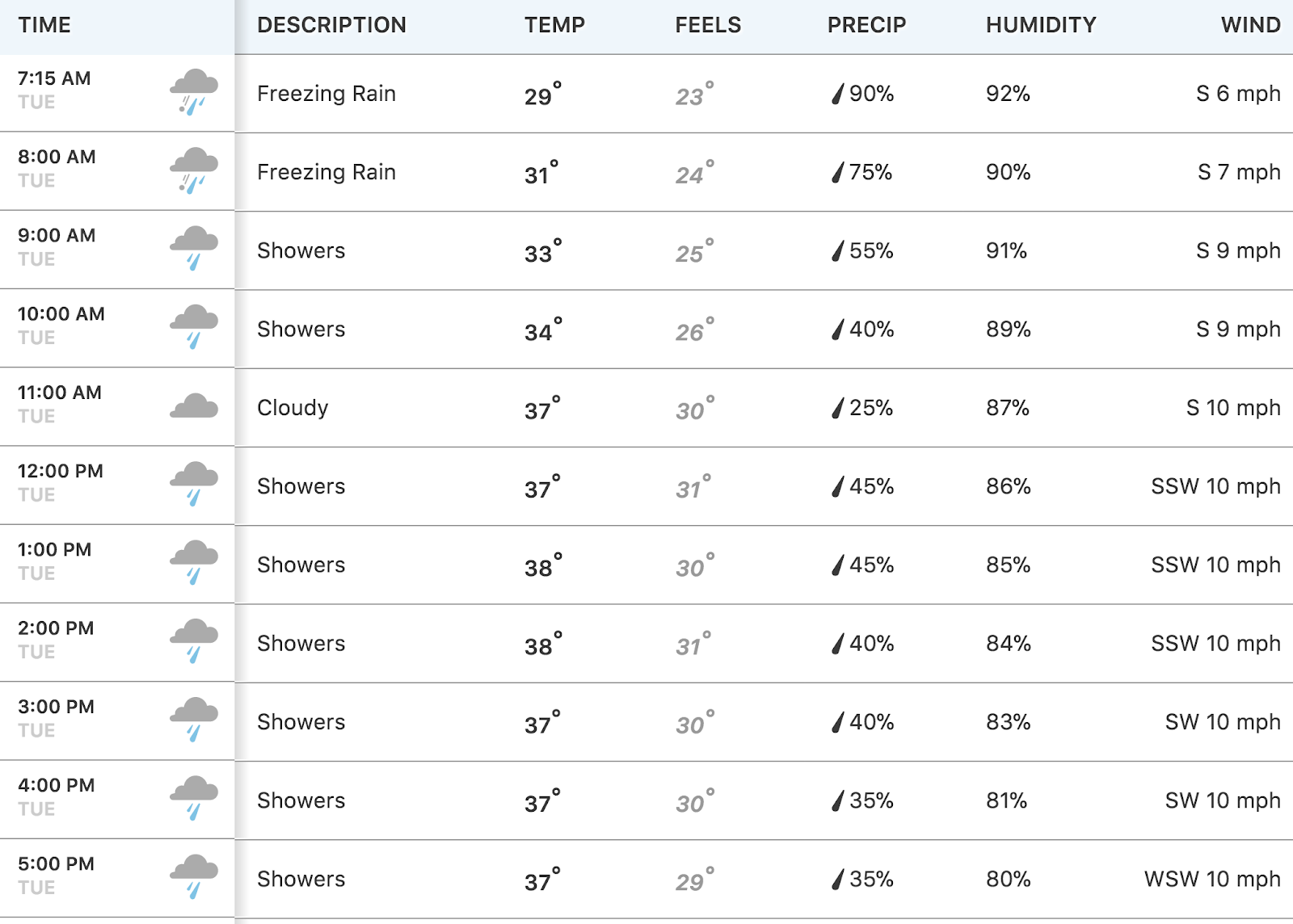The image size is (1293, 924).
Task: Click the 3:00 PM TUE time cell
Action: click(x=117, y=721)
